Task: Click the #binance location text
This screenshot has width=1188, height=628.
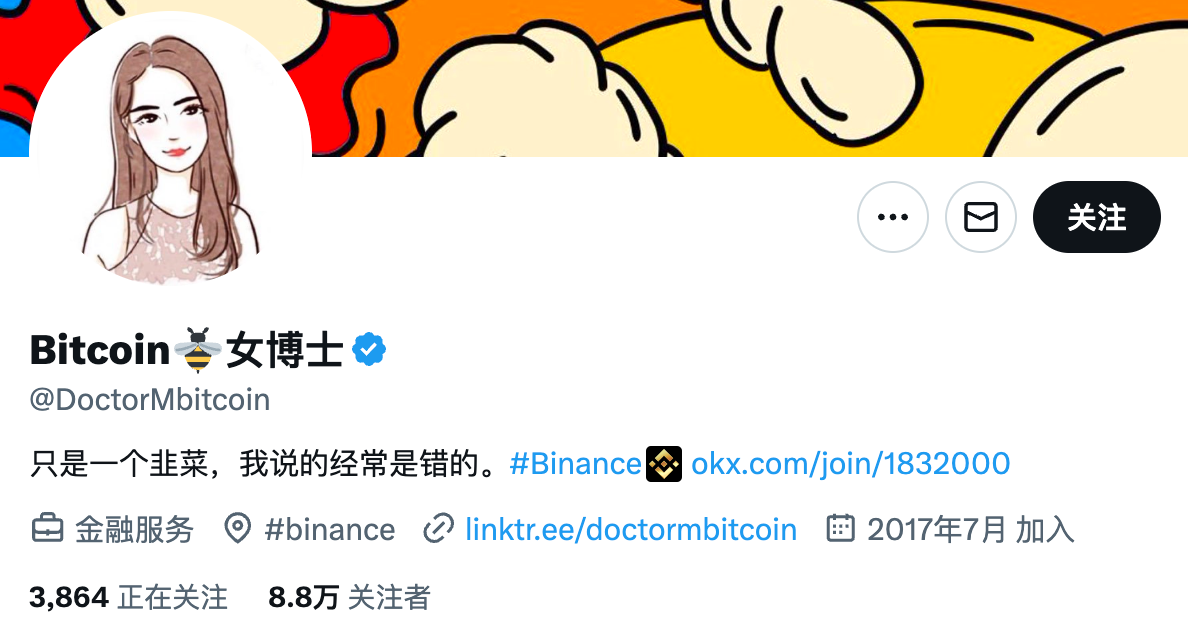Action: (x=330, y=530)
